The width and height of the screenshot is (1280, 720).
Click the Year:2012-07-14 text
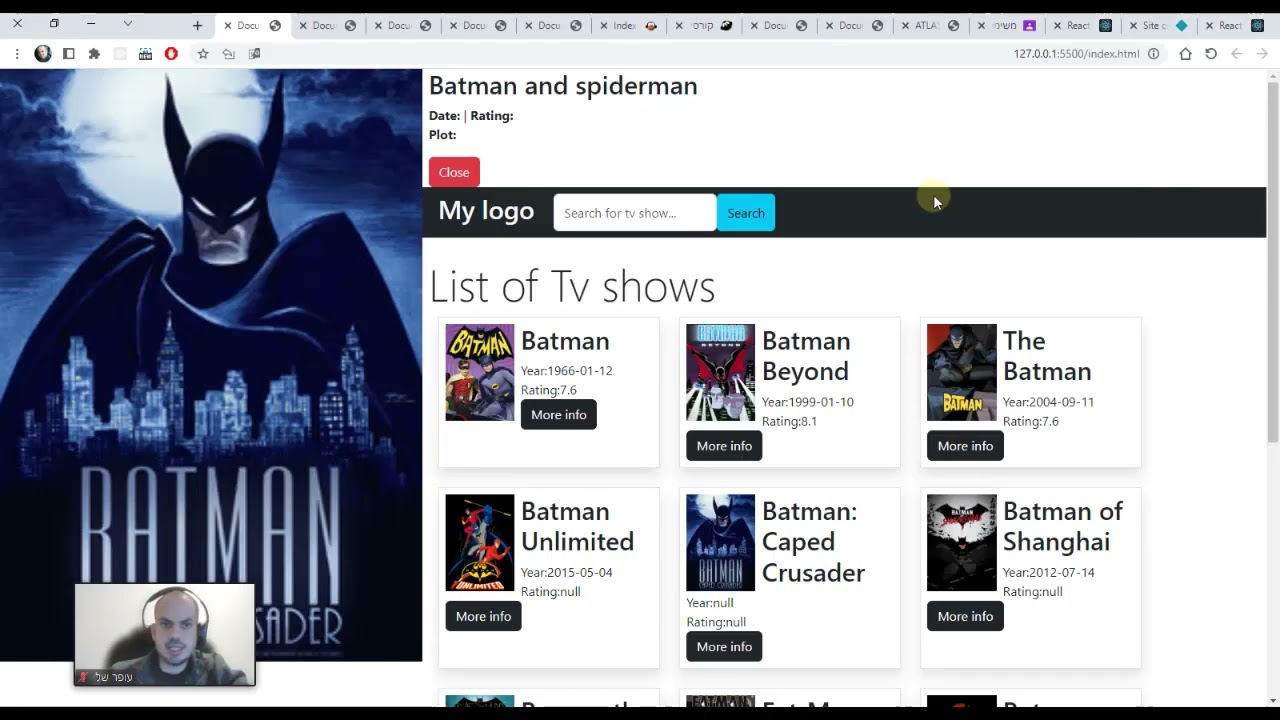tap(1049, 573)
